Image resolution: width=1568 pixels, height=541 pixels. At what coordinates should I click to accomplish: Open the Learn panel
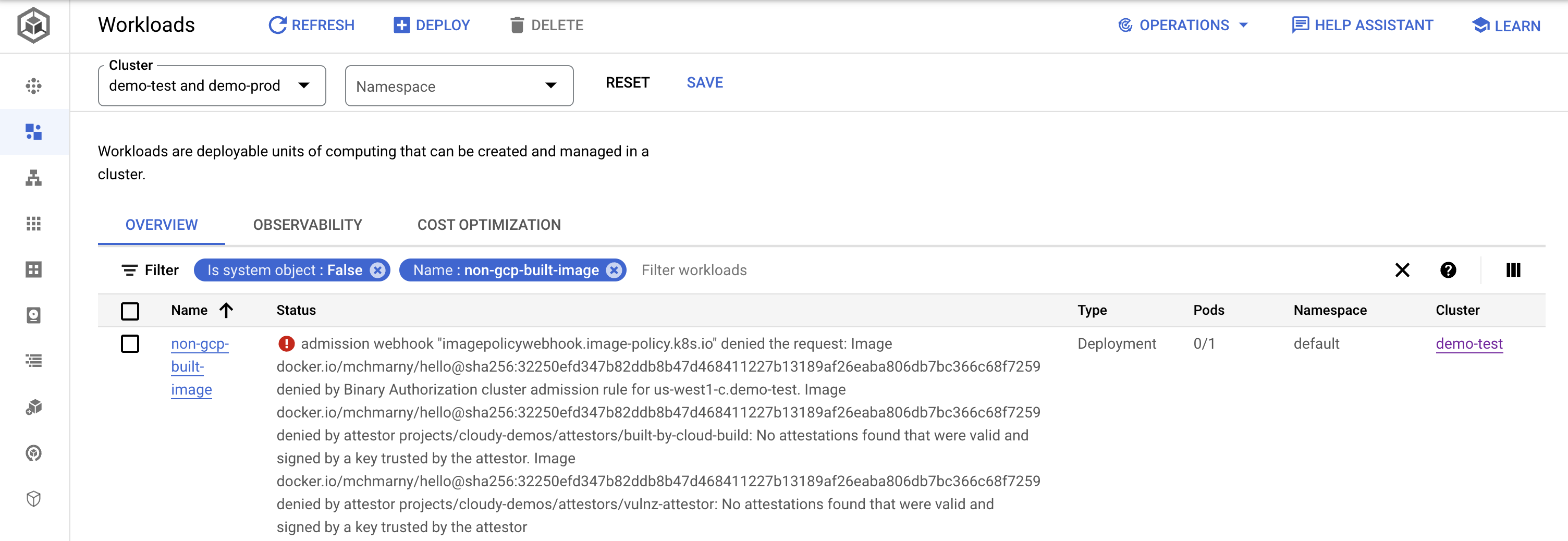[x=1506, y=26]
